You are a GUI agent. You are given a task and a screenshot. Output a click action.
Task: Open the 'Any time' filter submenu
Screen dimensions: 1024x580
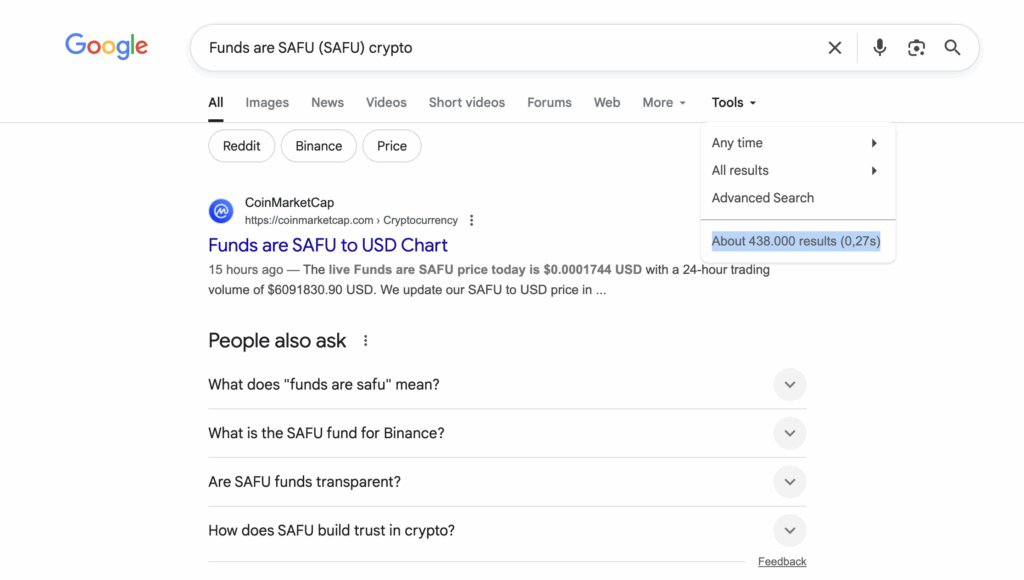point(795,143)
